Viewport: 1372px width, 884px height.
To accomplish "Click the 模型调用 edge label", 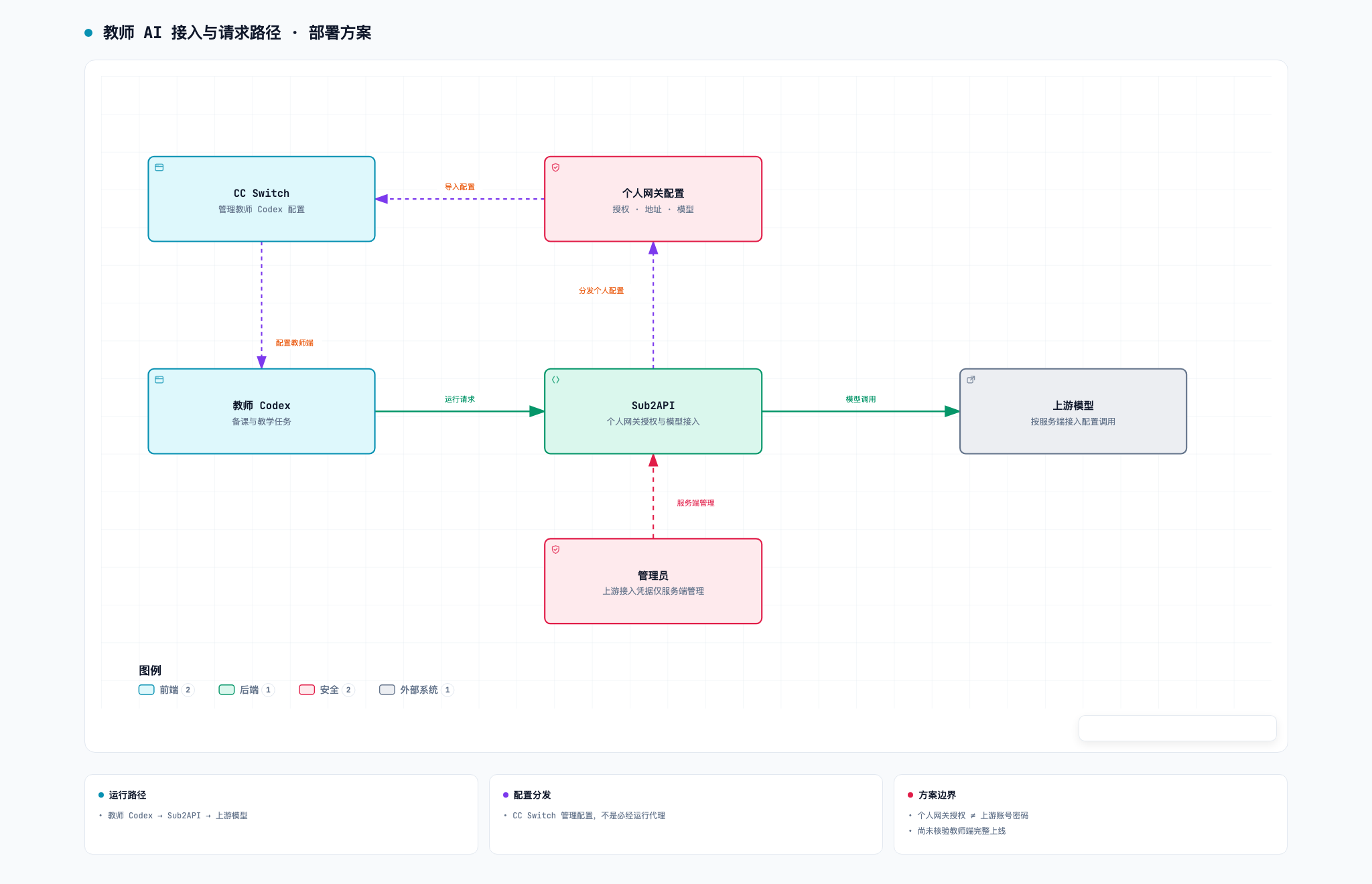I will (x=861, y=399).
